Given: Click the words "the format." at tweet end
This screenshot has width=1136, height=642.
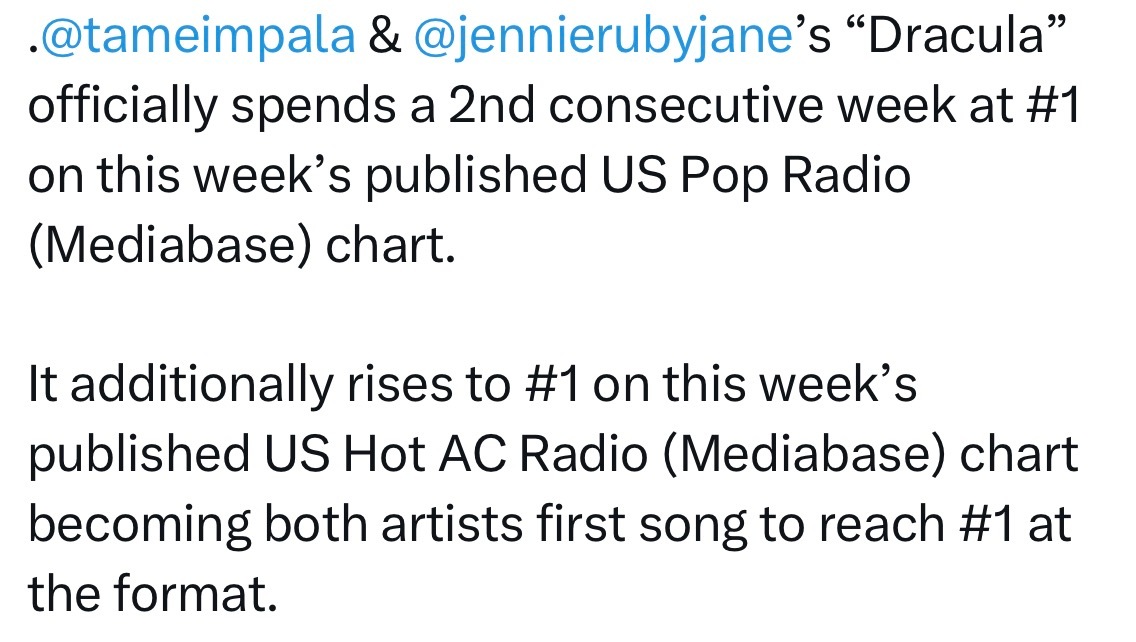Looking at the screenshot, I should click(153, 594).
